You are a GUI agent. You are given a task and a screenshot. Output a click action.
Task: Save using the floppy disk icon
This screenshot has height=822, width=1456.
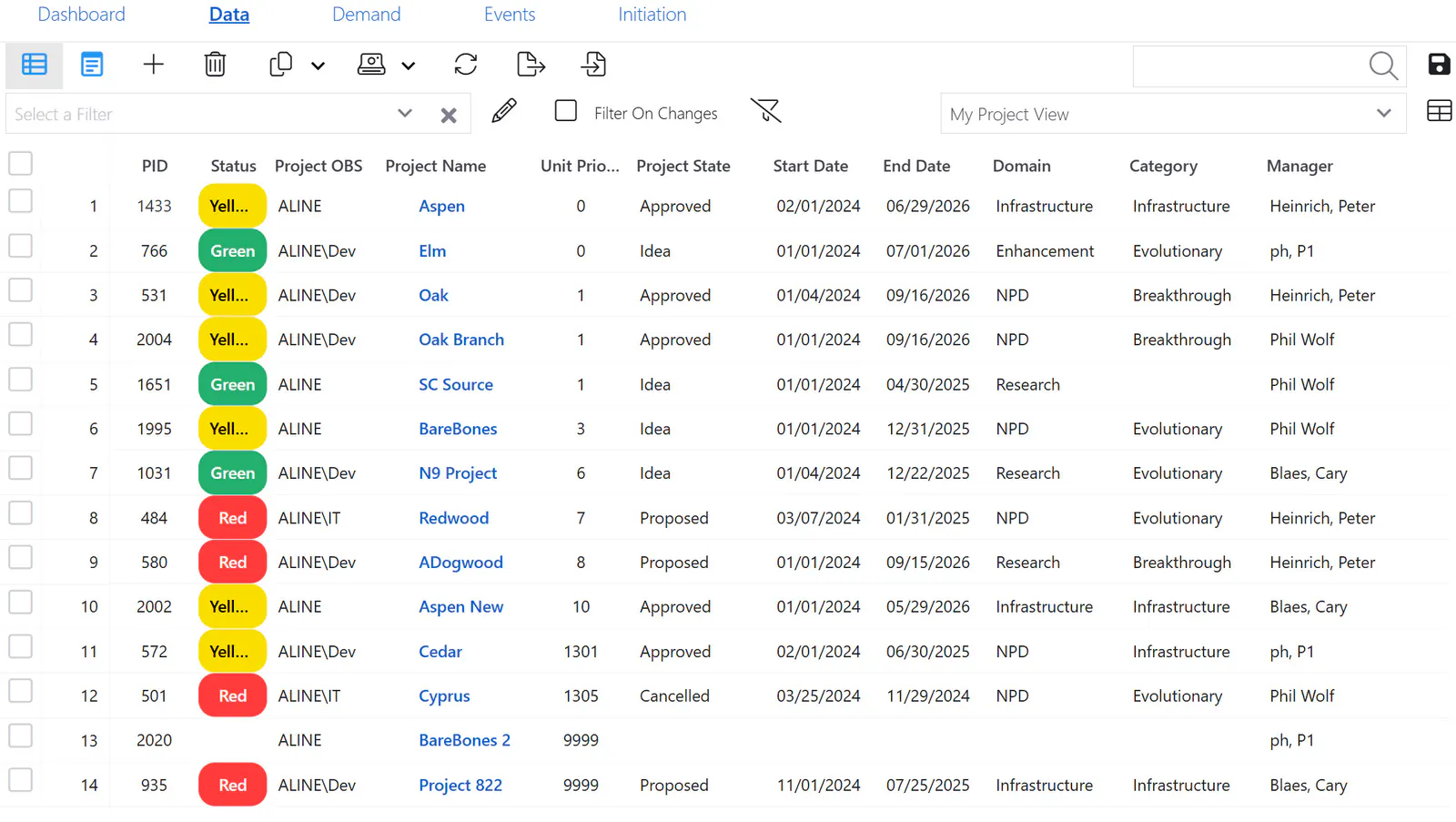tap(1439, 65)
